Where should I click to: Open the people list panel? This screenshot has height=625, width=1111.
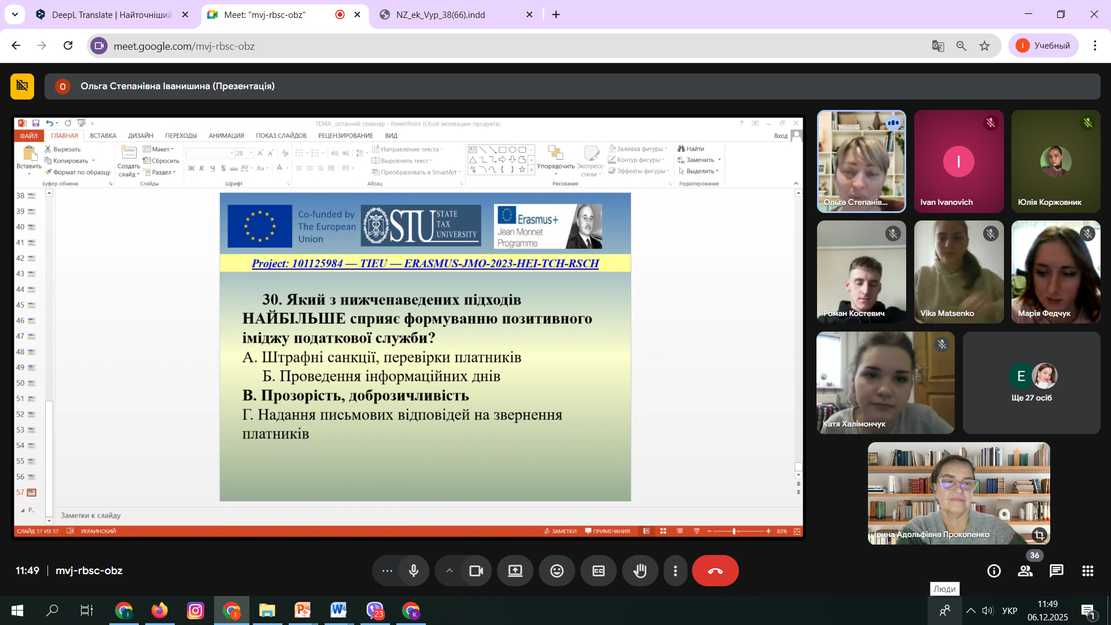point(1025,571)
